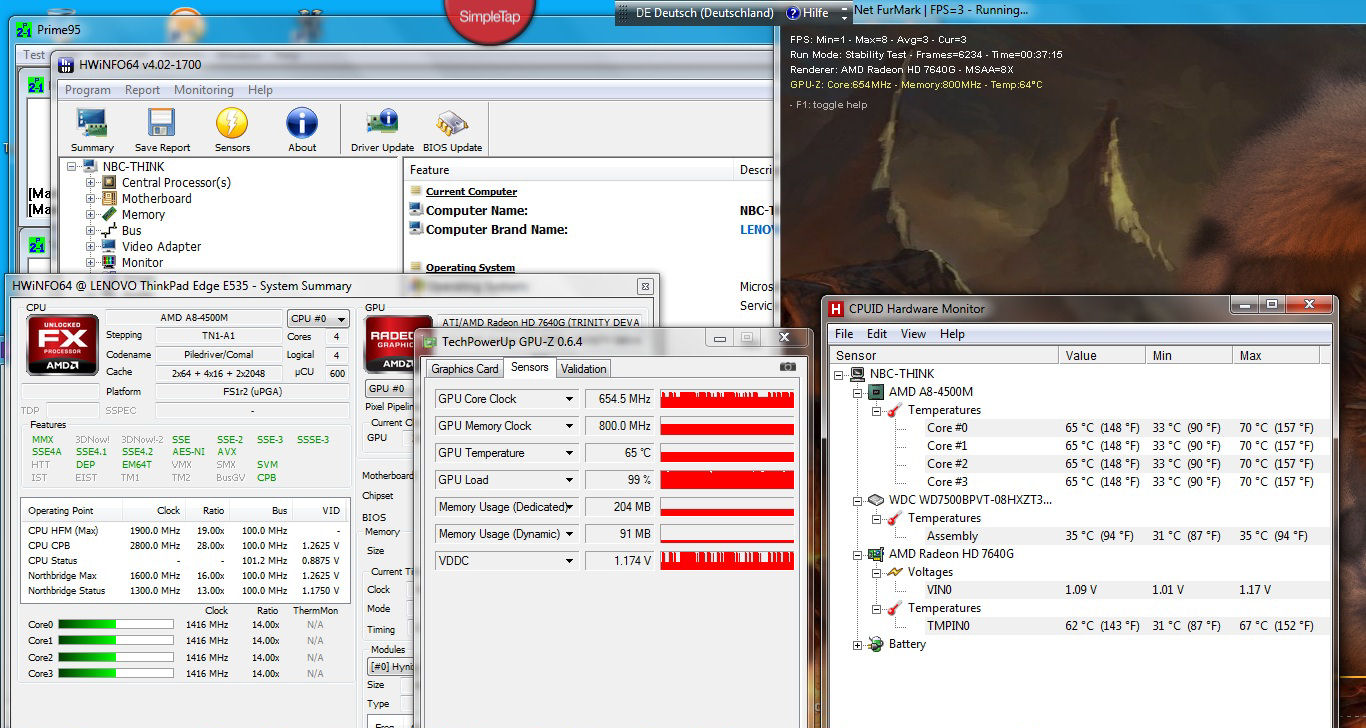Open the CPU #0 selector dropdown
Viewport: 1366px width, 728px height.
(x=319, y=319)
